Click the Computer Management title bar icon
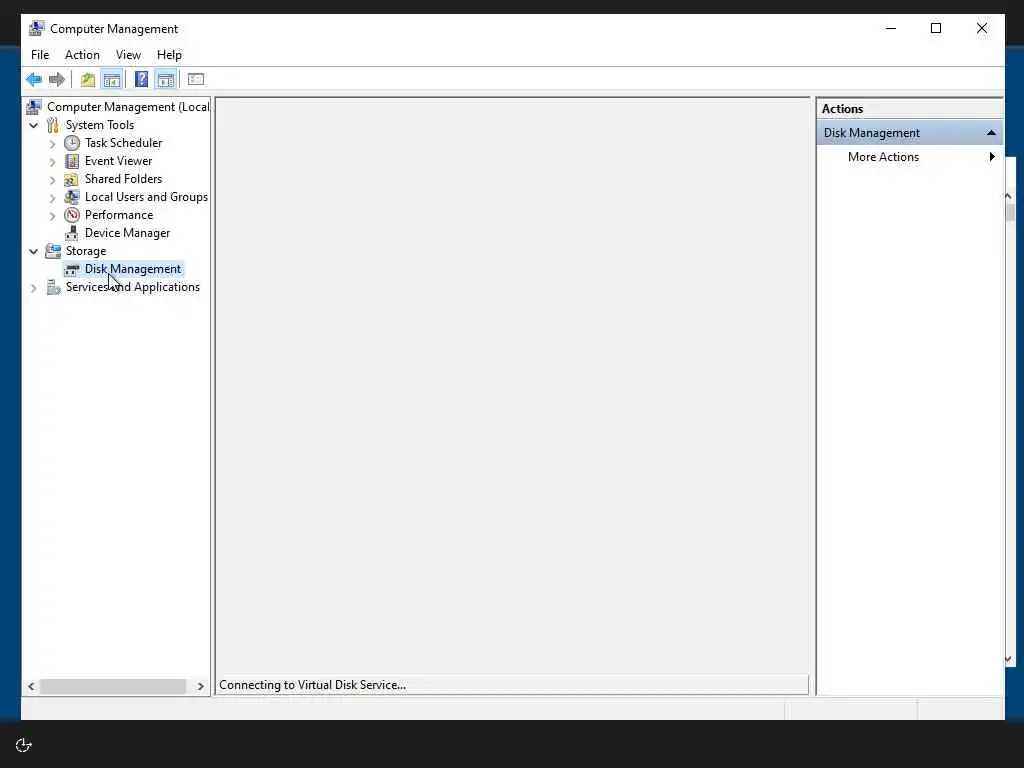Viewport: 1024px width, 768px height. (x=37, y=28)
